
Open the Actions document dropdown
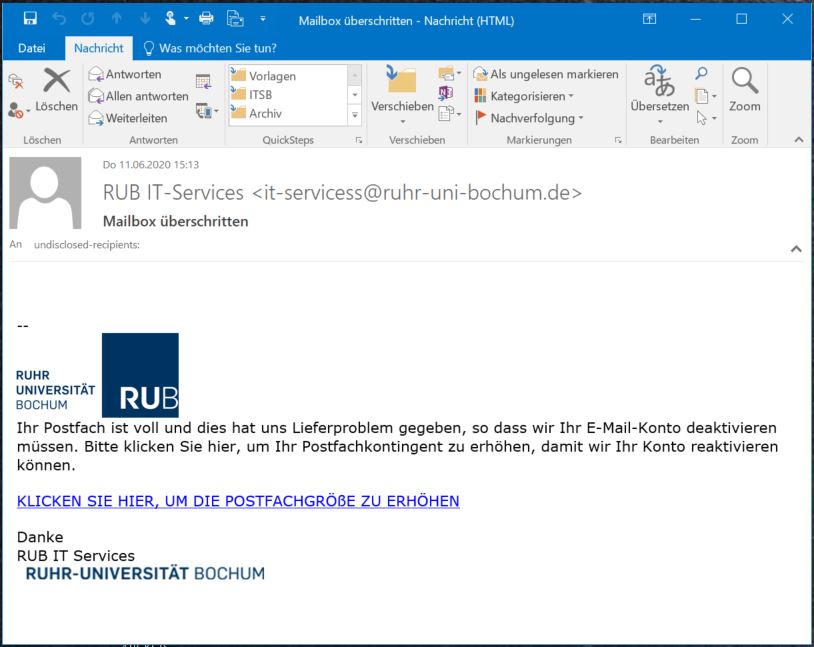[x=449, y=113]
